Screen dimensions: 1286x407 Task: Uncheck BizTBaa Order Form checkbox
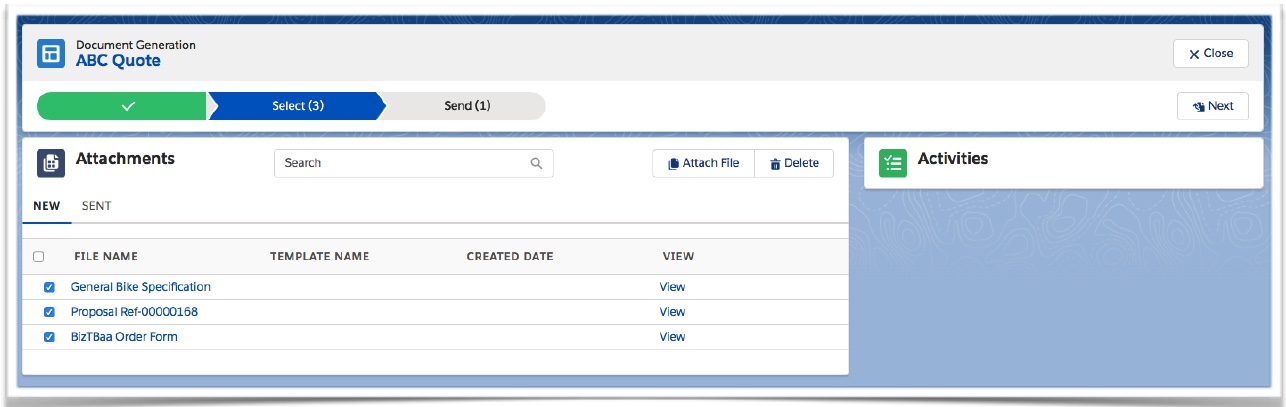coord(49,337)
